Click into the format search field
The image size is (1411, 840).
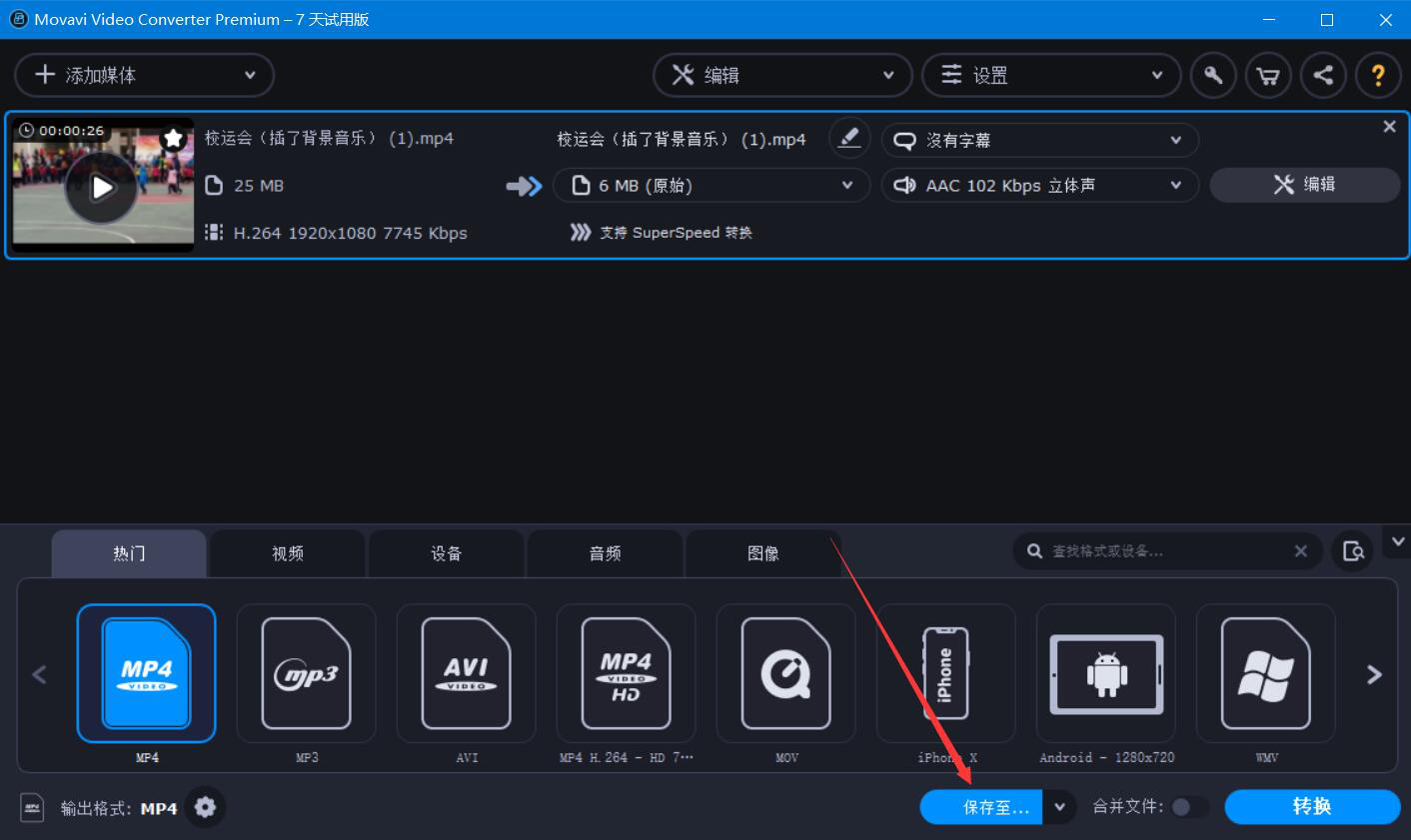click(1165, 551)
